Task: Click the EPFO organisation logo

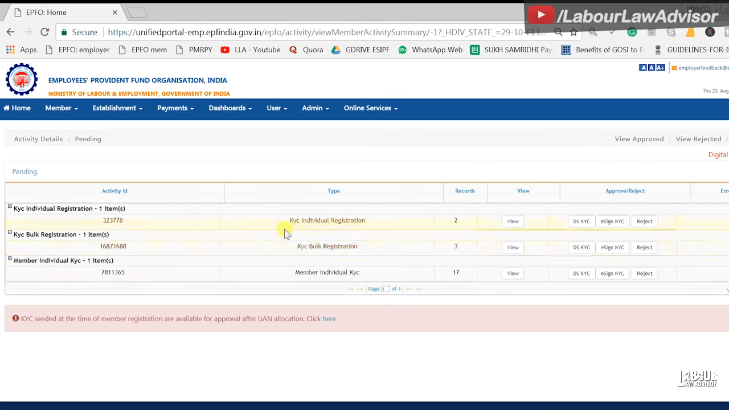Action: [x=21, y=79]
